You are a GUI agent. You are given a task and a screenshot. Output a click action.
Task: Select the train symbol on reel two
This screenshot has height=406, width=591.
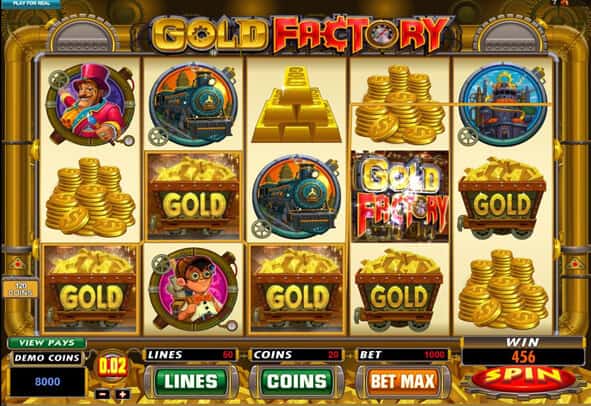193,104
